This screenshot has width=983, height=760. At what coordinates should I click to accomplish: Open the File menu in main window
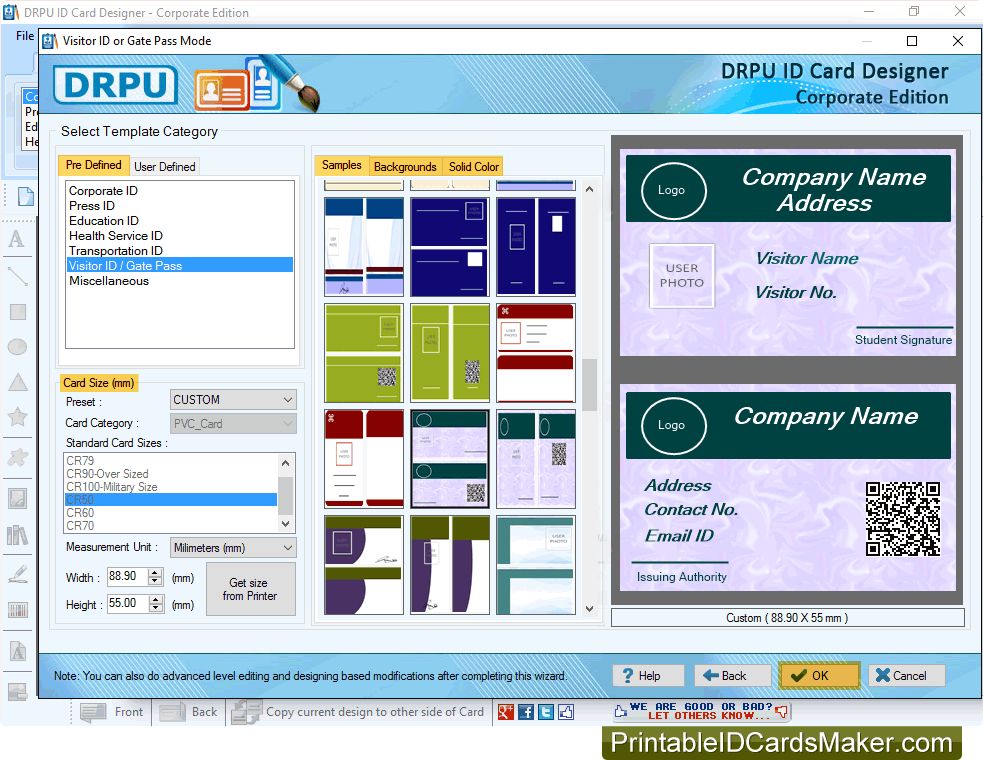pos(24,36)
